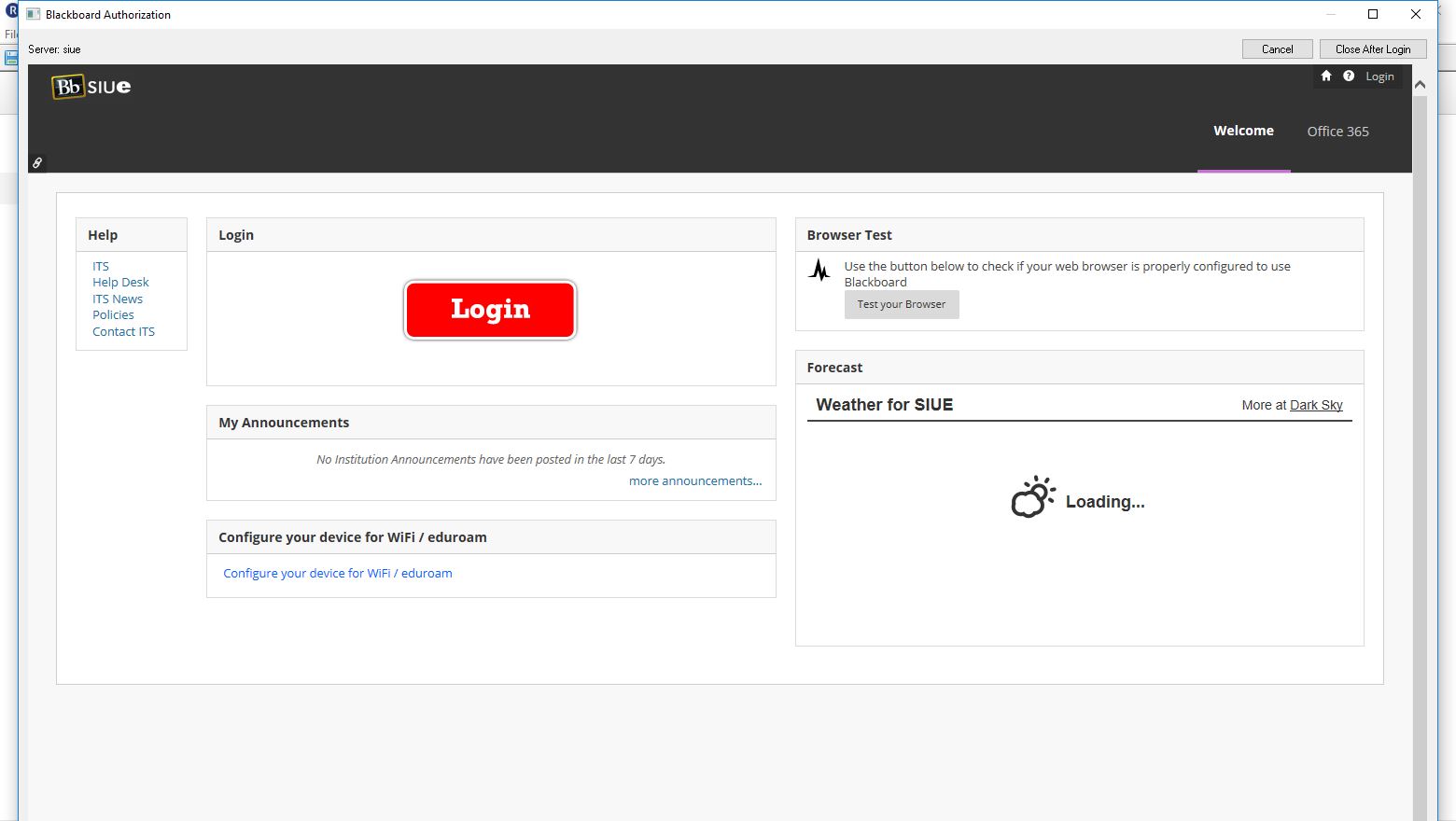Open the Contact ITS link
This screenshot has height=821, width=1456.
pyautogui.click(x=123, y=332)
